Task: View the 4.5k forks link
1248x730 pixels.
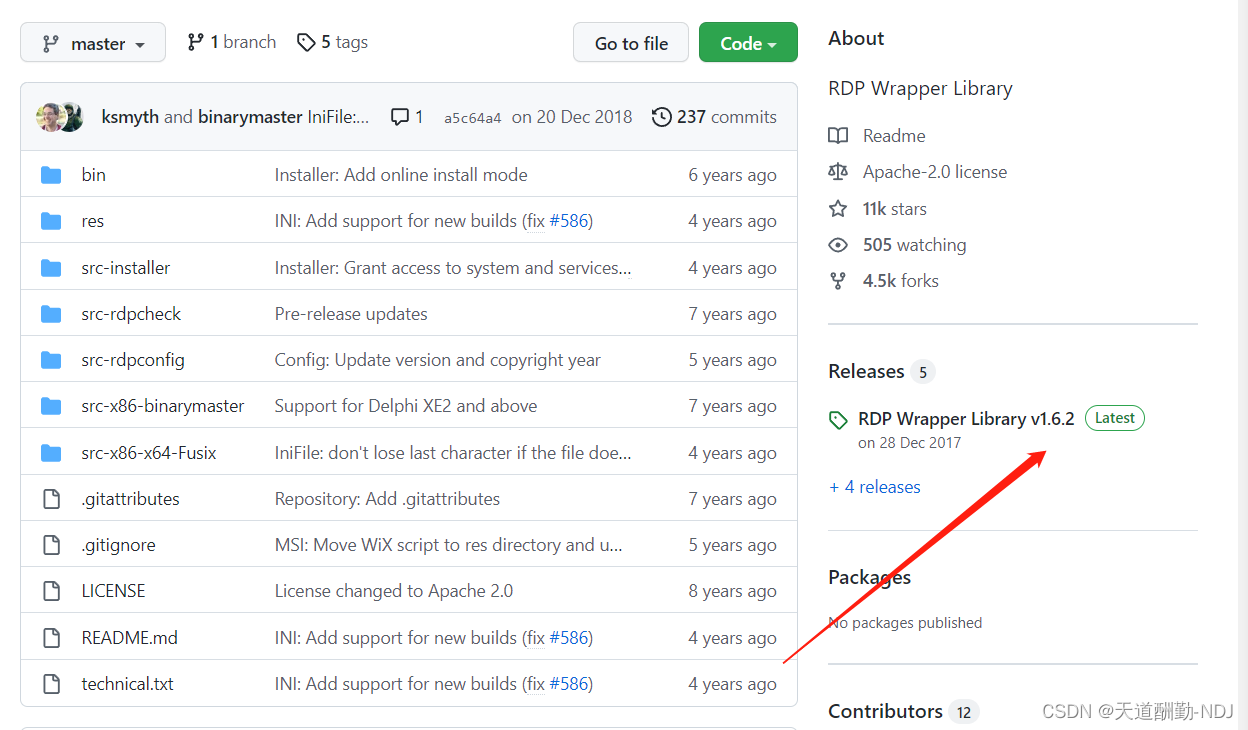Action: pos(901,281)
